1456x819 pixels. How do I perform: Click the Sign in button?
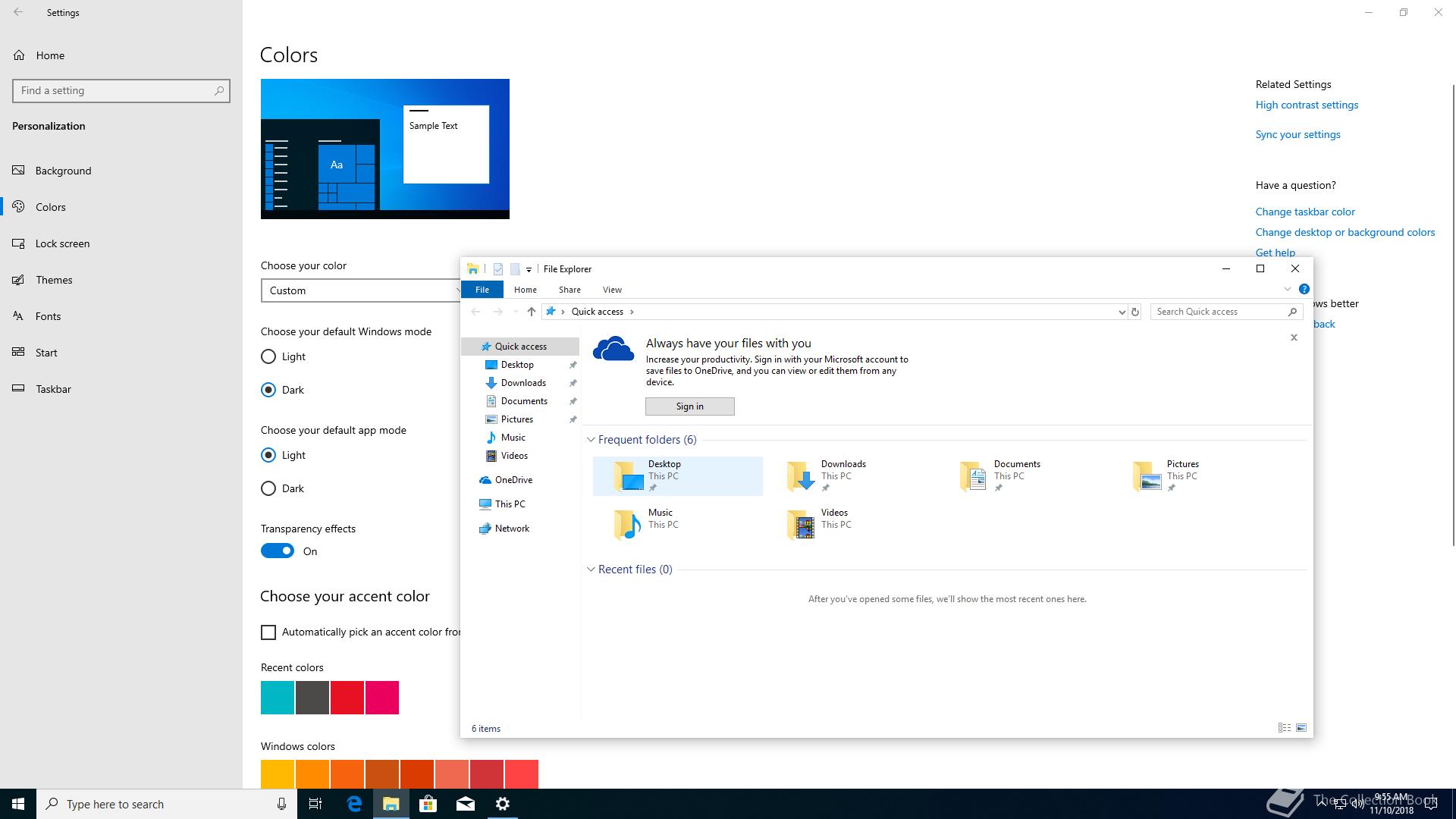point(689,406)
